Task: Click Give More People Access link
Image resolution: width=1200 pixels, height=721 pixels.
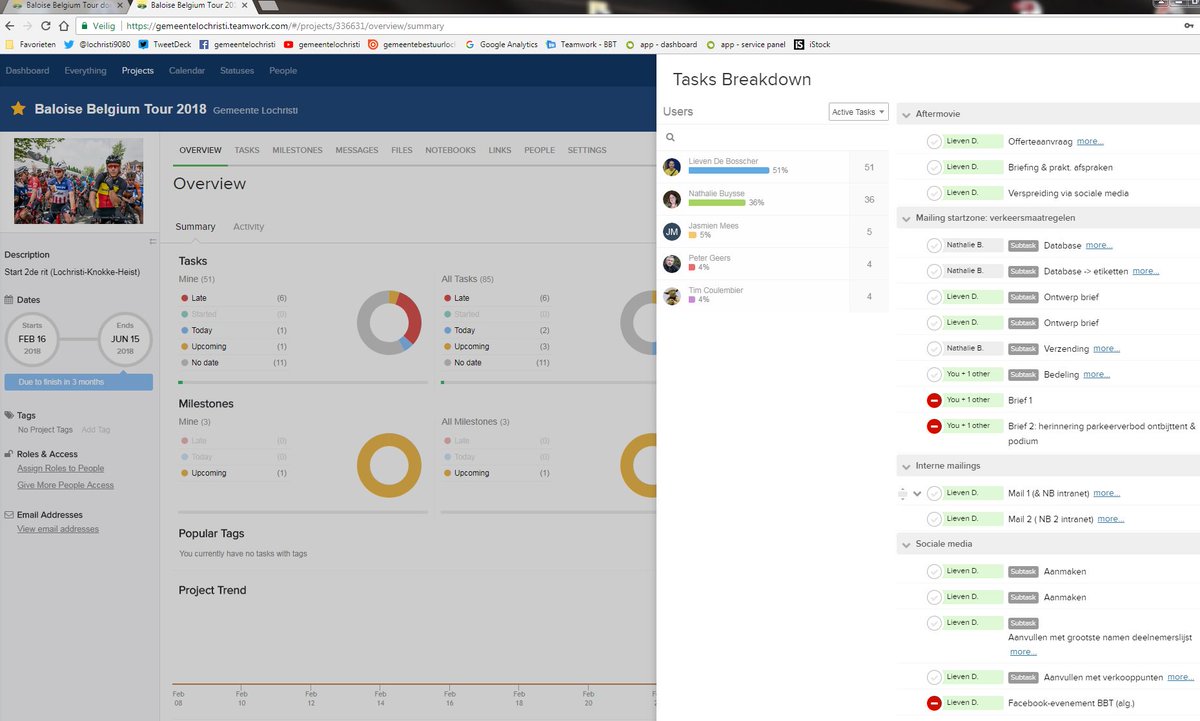Action: [65, 485]
